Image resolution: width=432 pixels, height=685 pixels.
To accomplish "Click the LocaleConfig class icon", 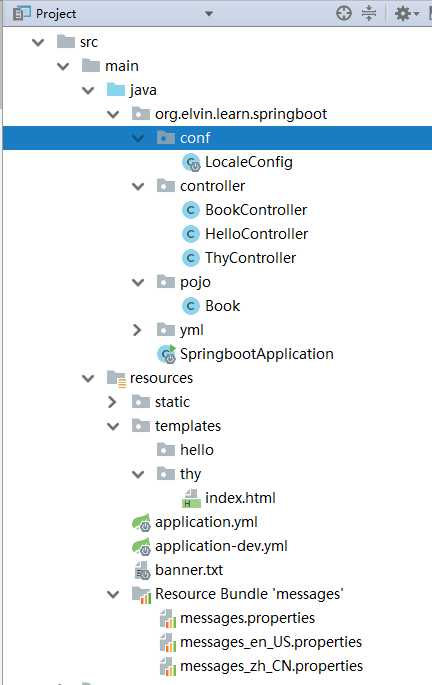I will (x=191, y=163).
